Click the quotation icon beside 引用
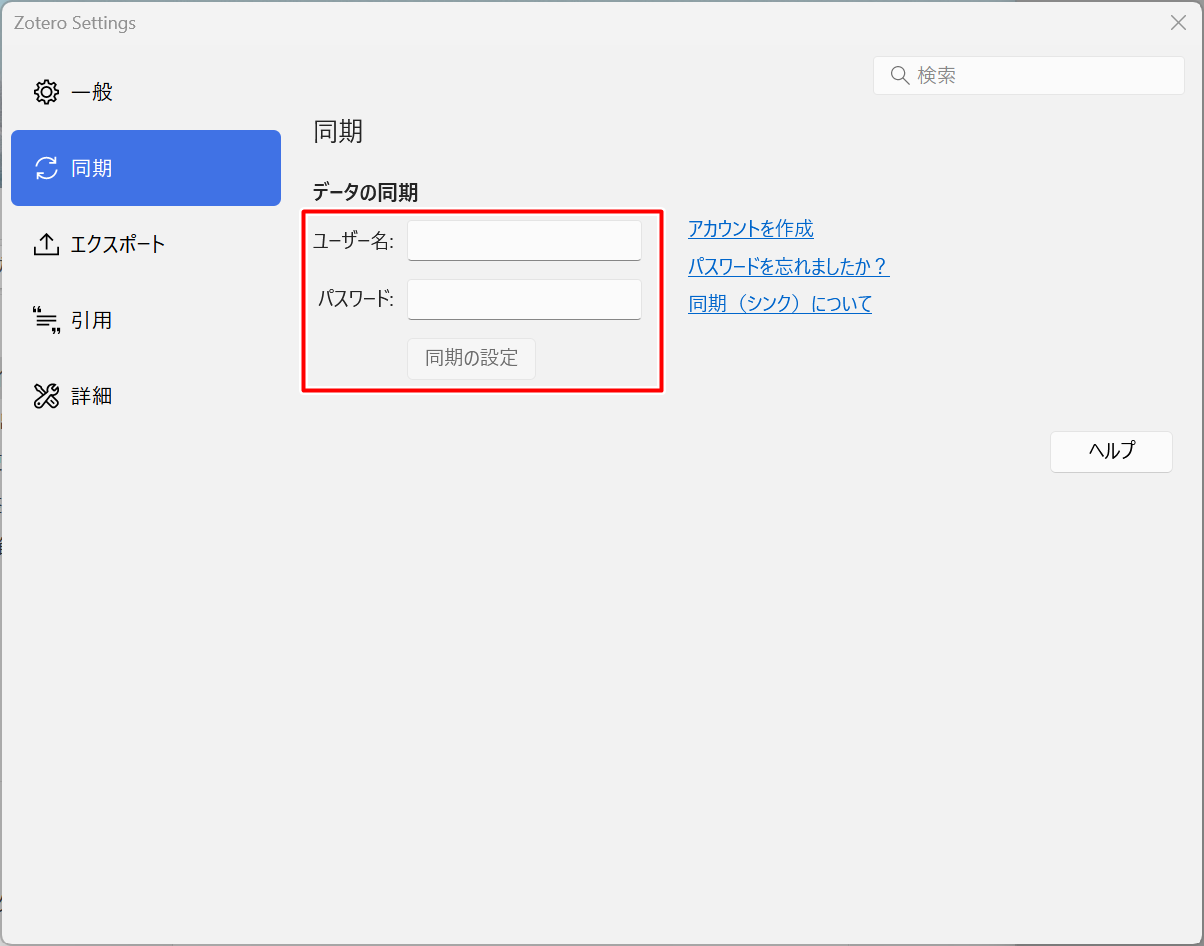The height and width of the screenshot is (946, 1204). point(46,319)
